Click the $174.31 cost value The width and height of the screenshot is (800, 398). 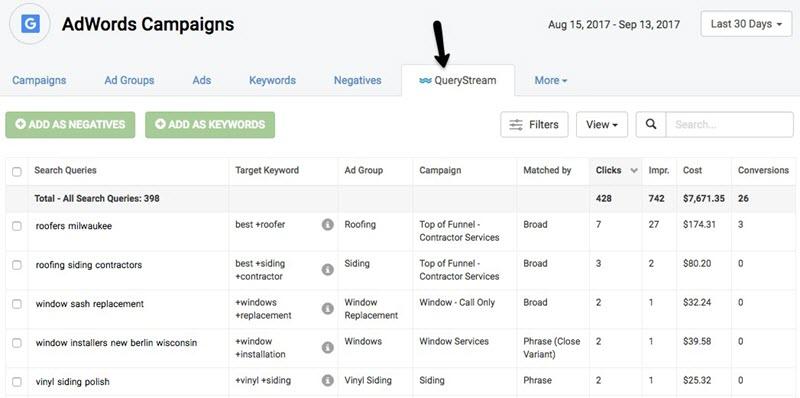[698, 225]
